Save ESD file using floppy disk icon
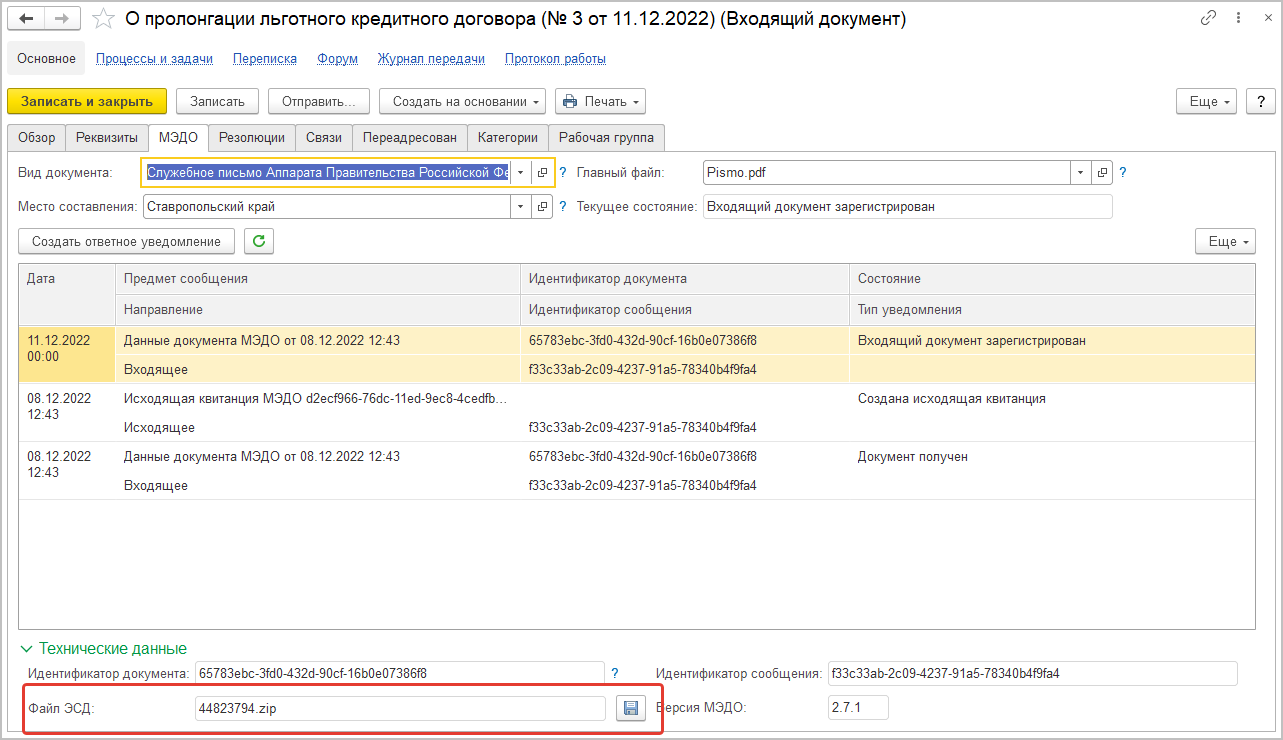The height and width of the screenshot is (740, 1283). point(630,708)
